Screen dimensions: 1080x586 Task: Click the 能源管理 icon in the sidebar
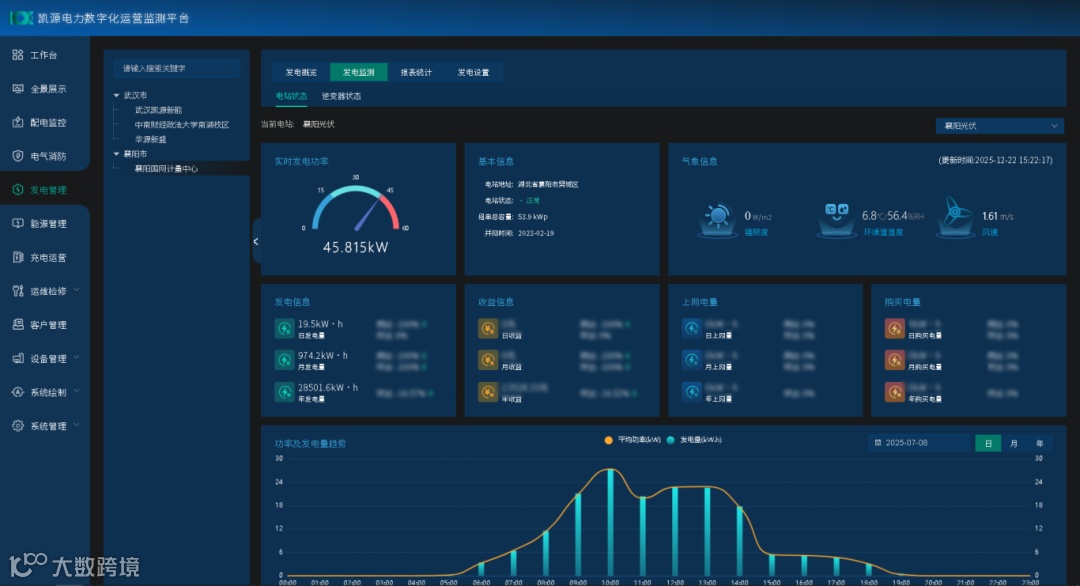point(18,223)
